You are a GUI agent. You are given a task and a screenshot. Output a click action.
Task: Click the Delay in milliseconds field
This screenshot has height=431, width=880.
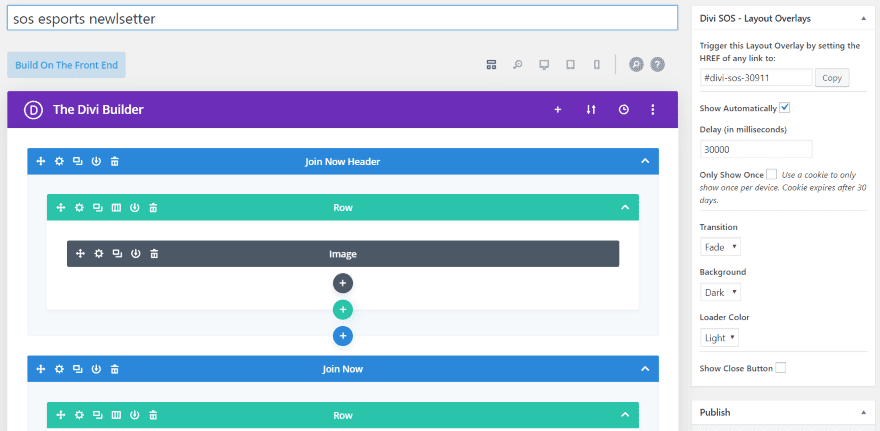756,149
